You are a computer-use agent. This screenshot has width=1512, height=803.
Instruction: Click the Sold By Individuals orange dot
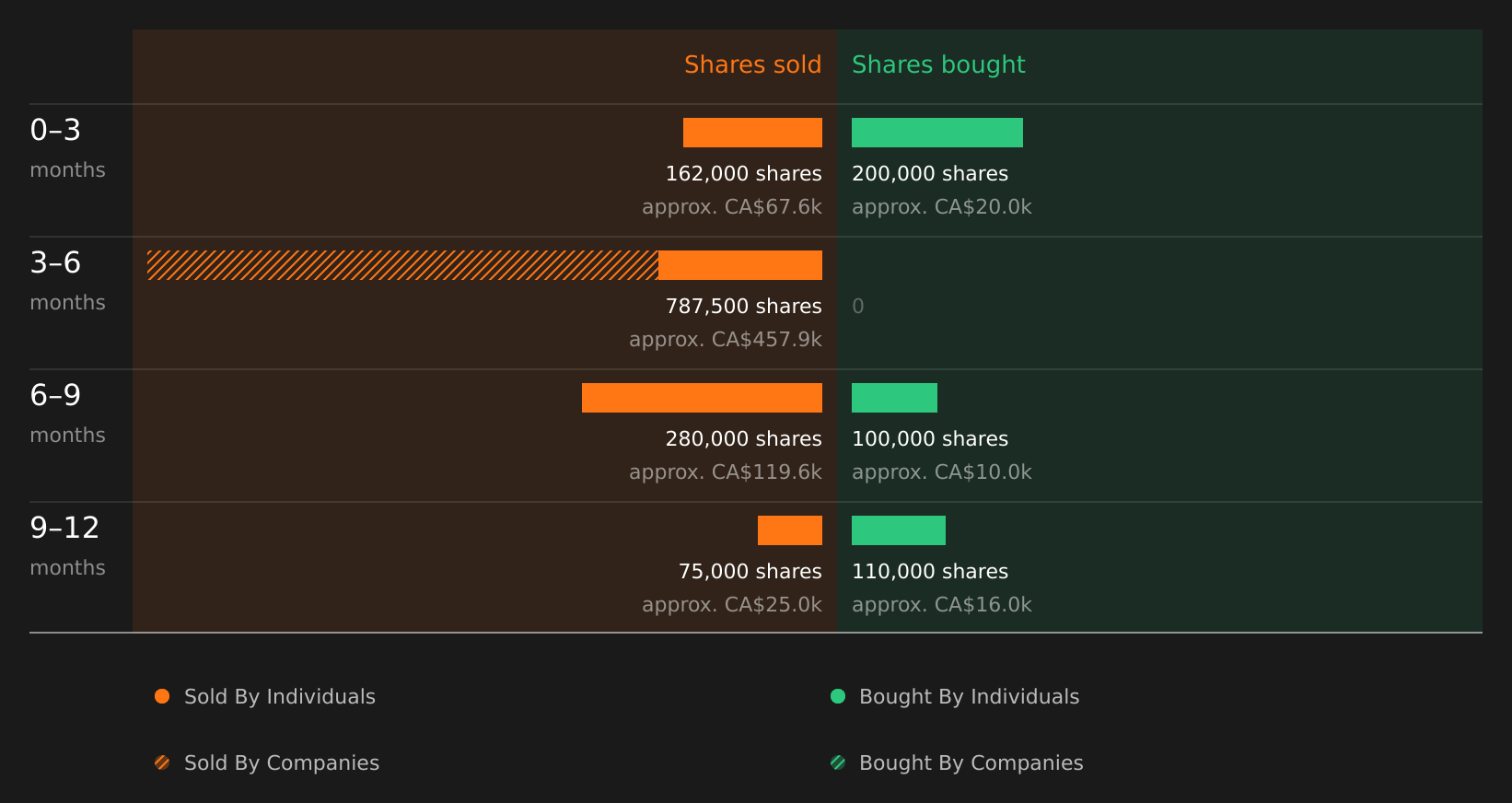click(x=162, y=696)
